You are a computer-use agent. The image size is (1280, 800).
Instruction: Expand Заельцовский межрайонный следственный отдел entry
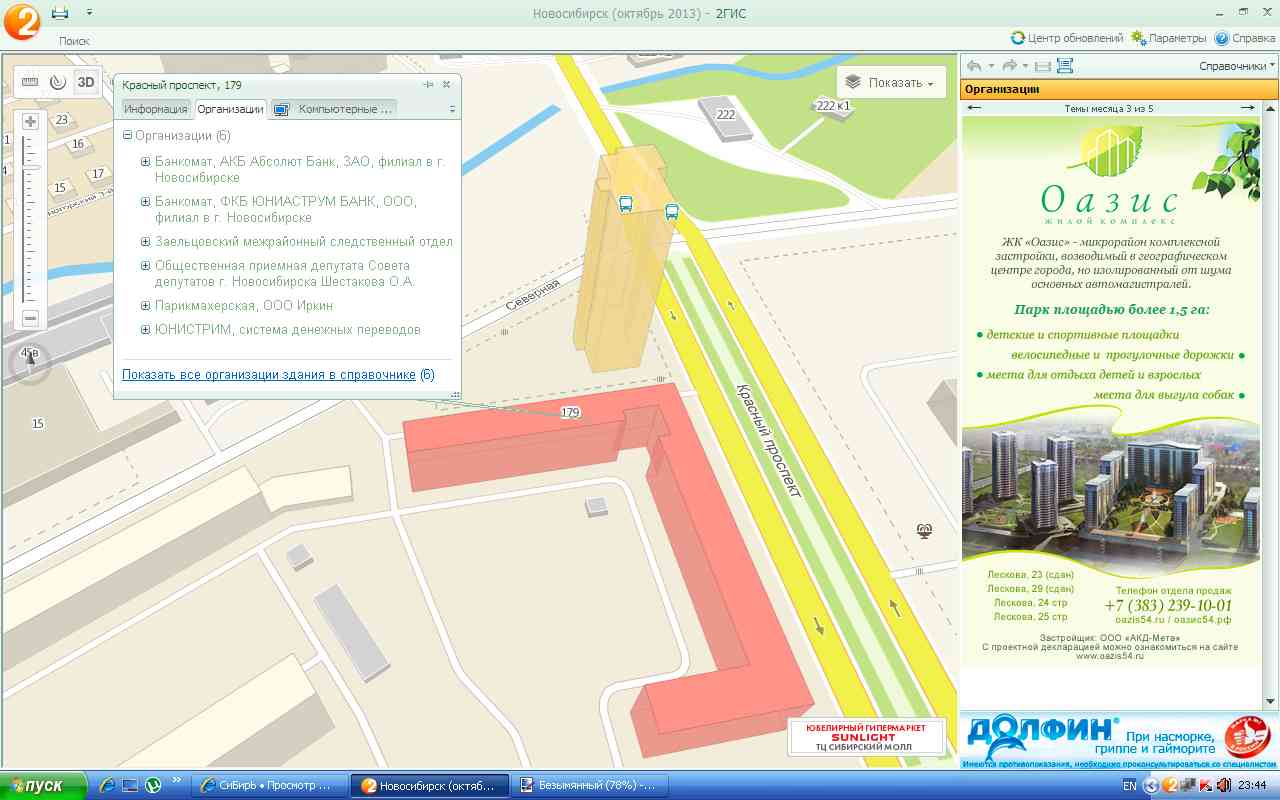pyautogui.click(x=145, y=242)
